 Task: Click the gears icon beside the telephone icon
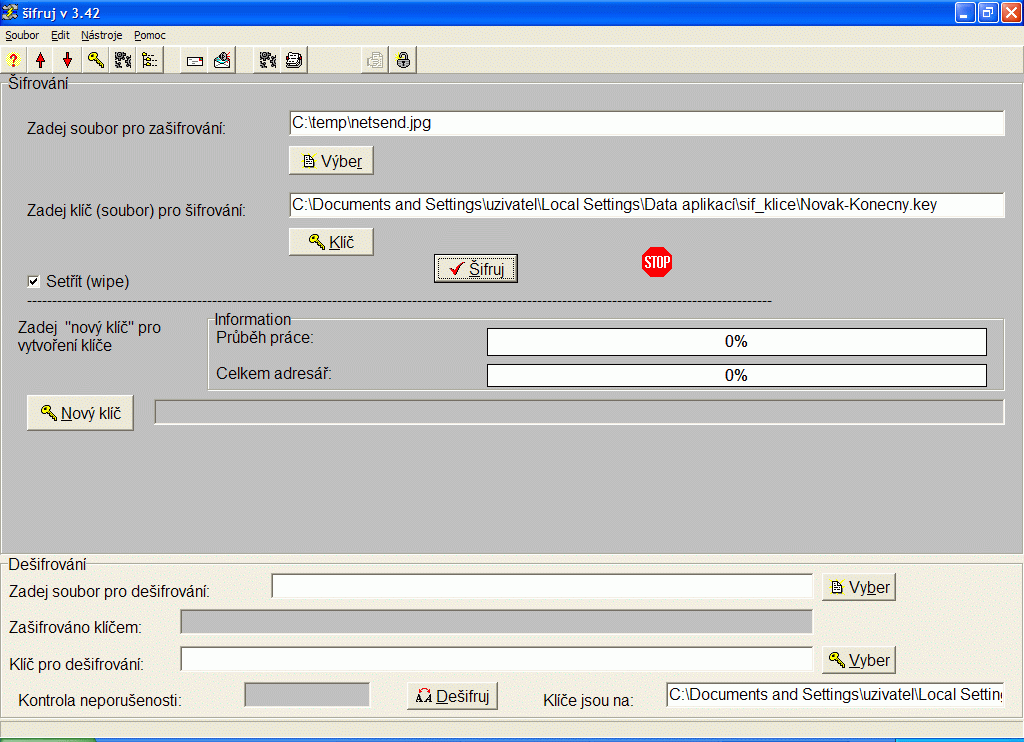(267, 61)
